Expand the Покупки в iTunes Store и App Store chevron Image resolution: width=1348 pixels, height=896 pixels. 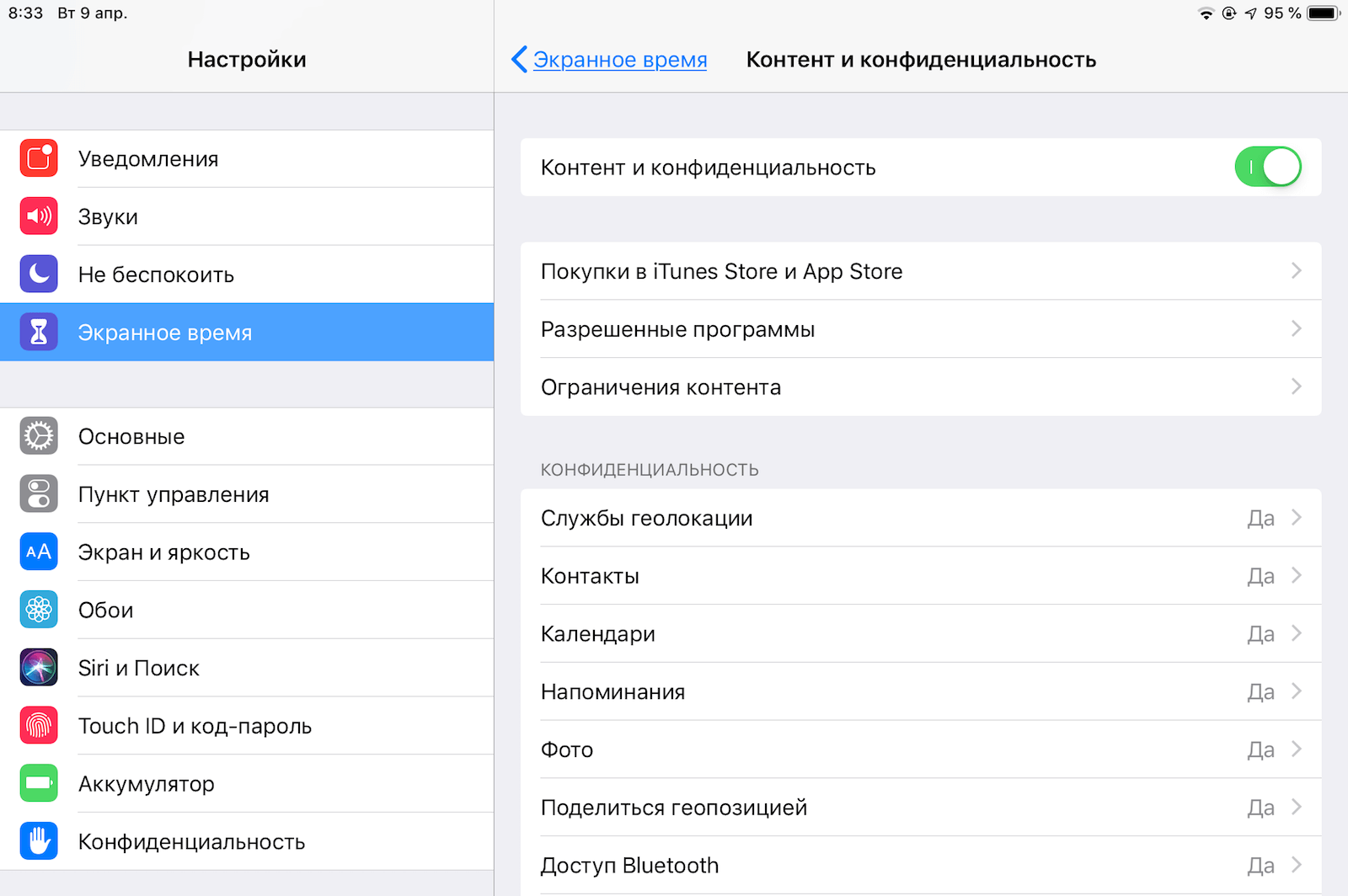click(1297, 270)
